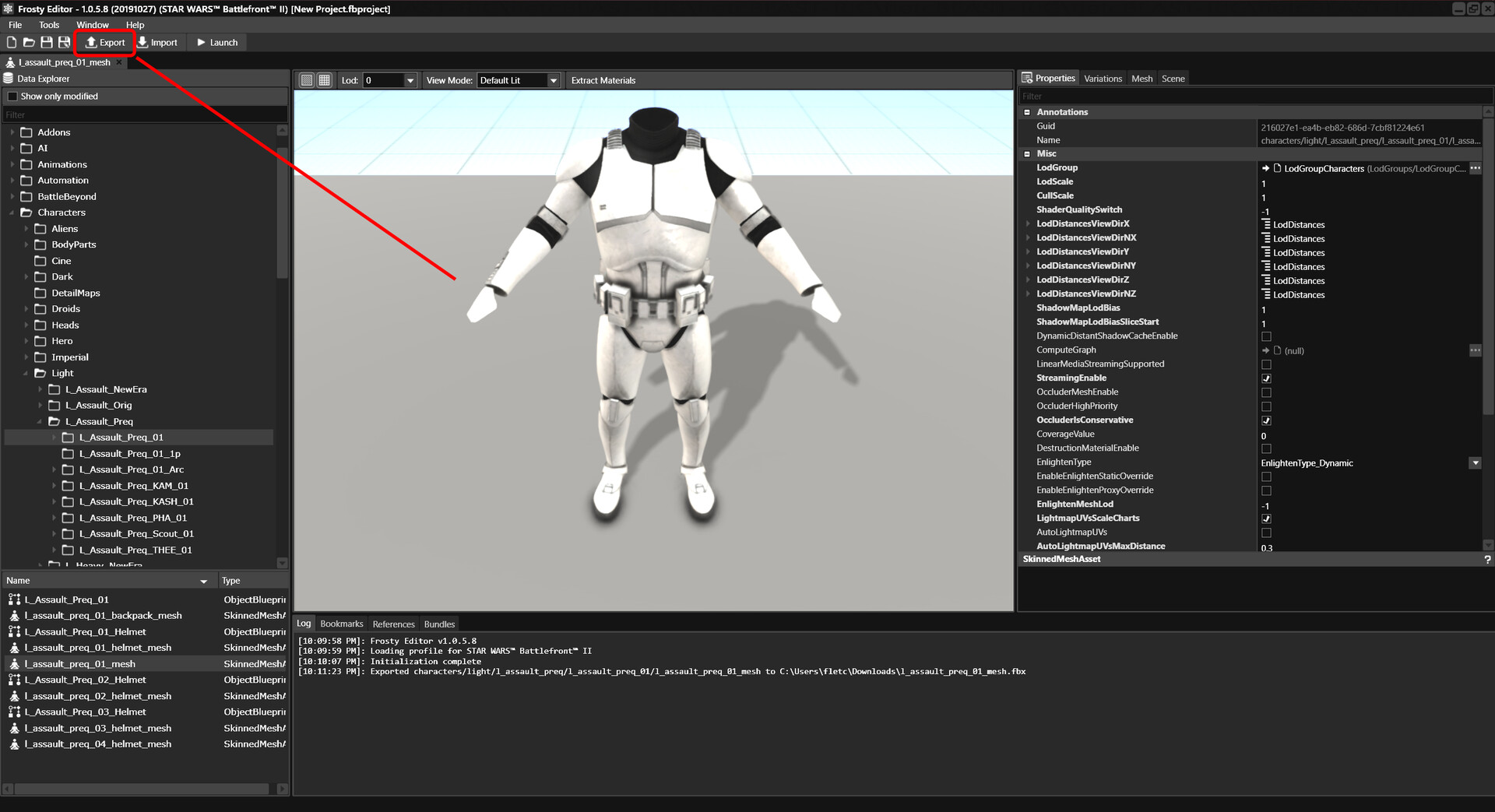
Task: Click the help question mark icon
Action: (1487, 560)
